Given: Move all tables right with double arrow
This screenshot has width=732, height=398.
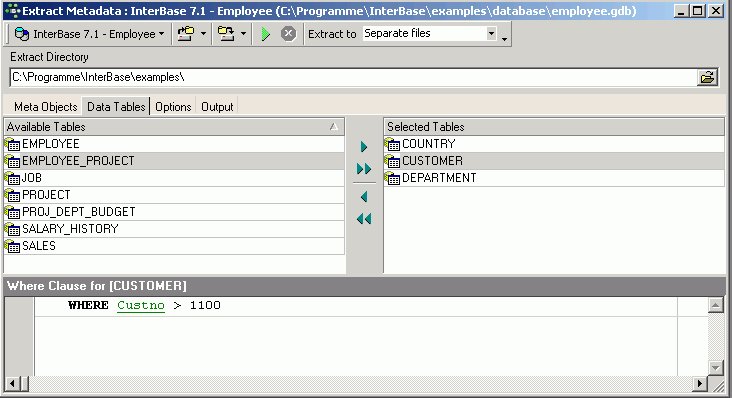Looking at the screenshot, I should [x=364, y=168].
